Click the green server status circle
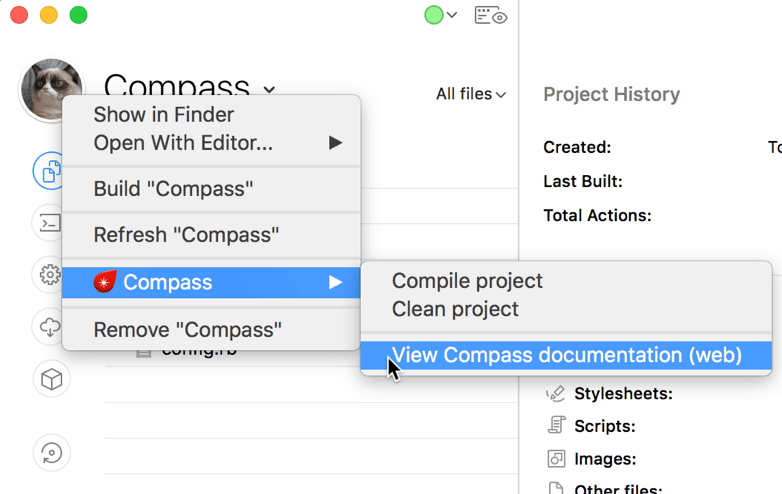Image resolution: width=782 pixels, height=494 pixels. point(433,15)
